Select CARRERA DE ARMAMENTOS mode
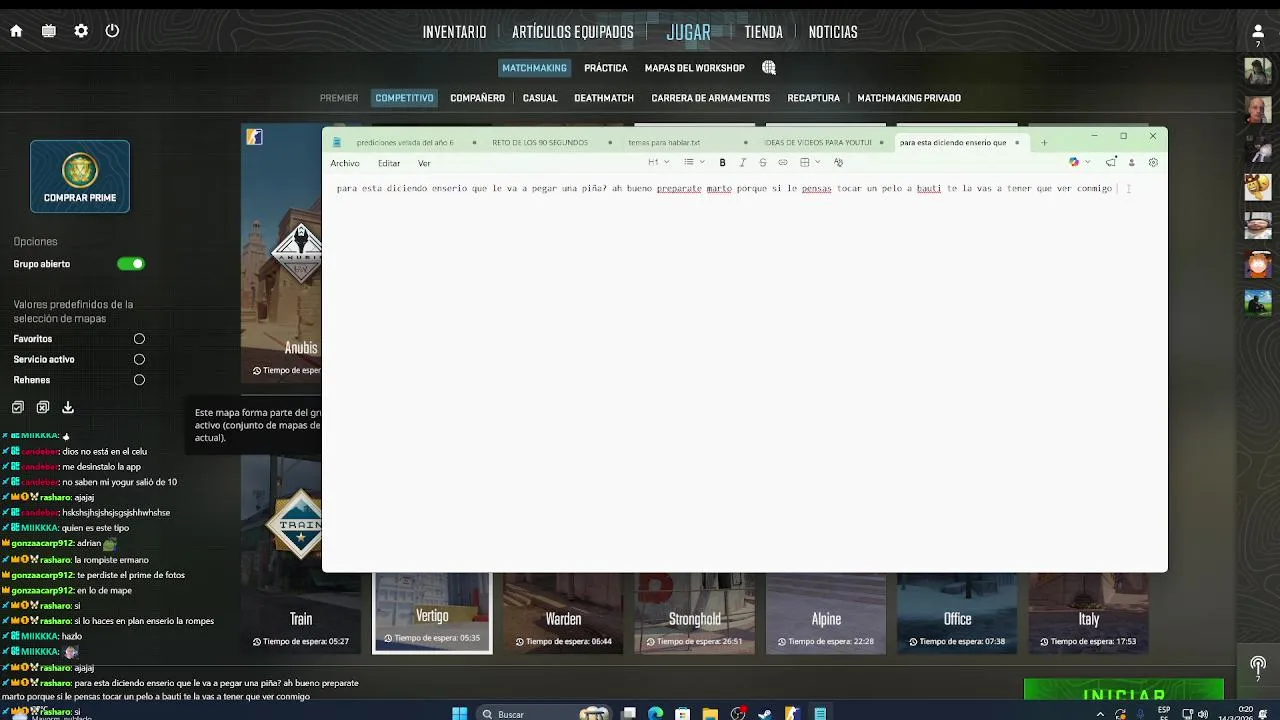Image resolution: width=1280 pixels, height=720 pixels. pyautogui.click(x=711, y=98)
